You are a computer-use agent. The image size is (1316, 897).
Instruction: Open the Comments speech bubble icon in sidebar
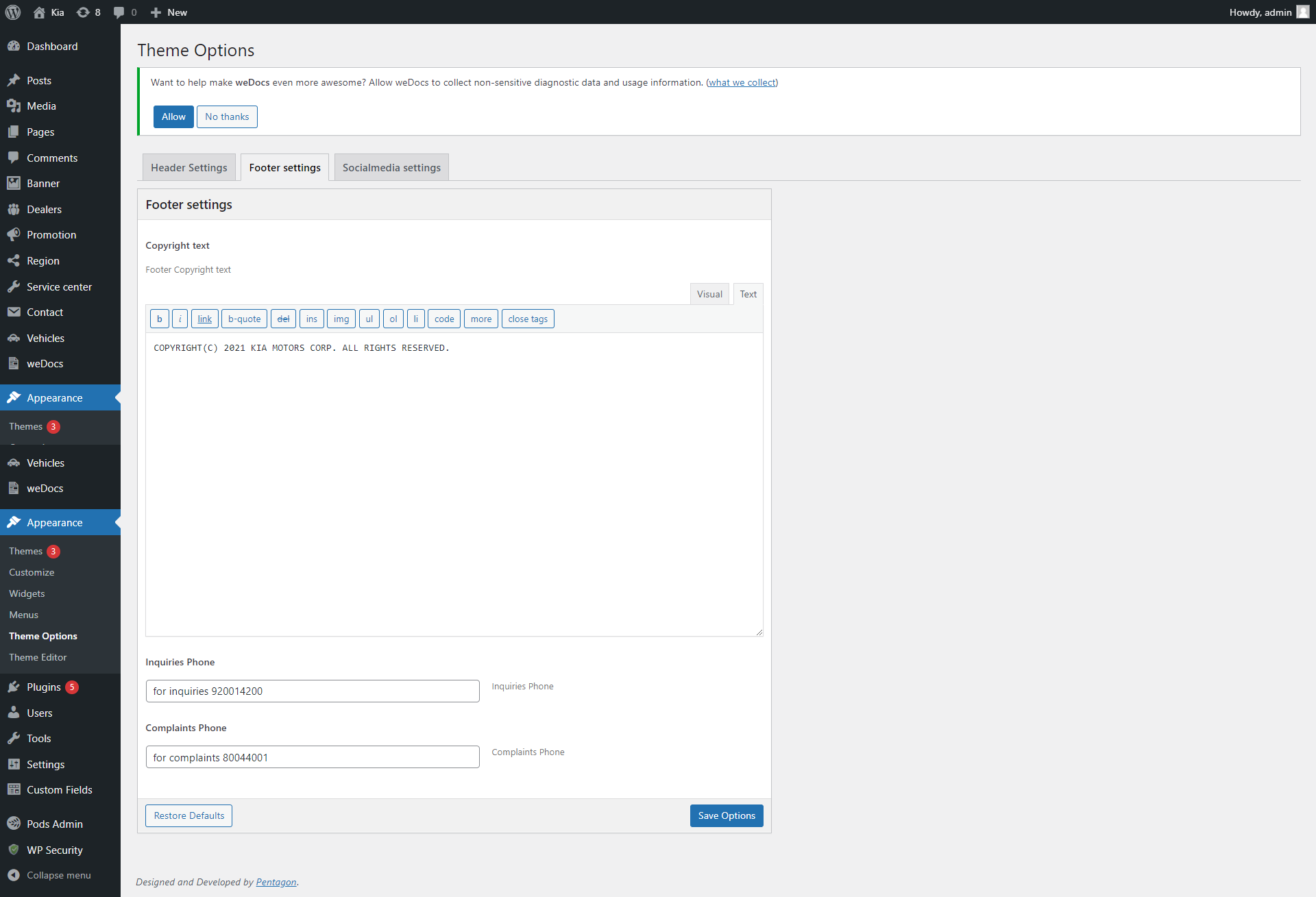[x=14, y=158]
